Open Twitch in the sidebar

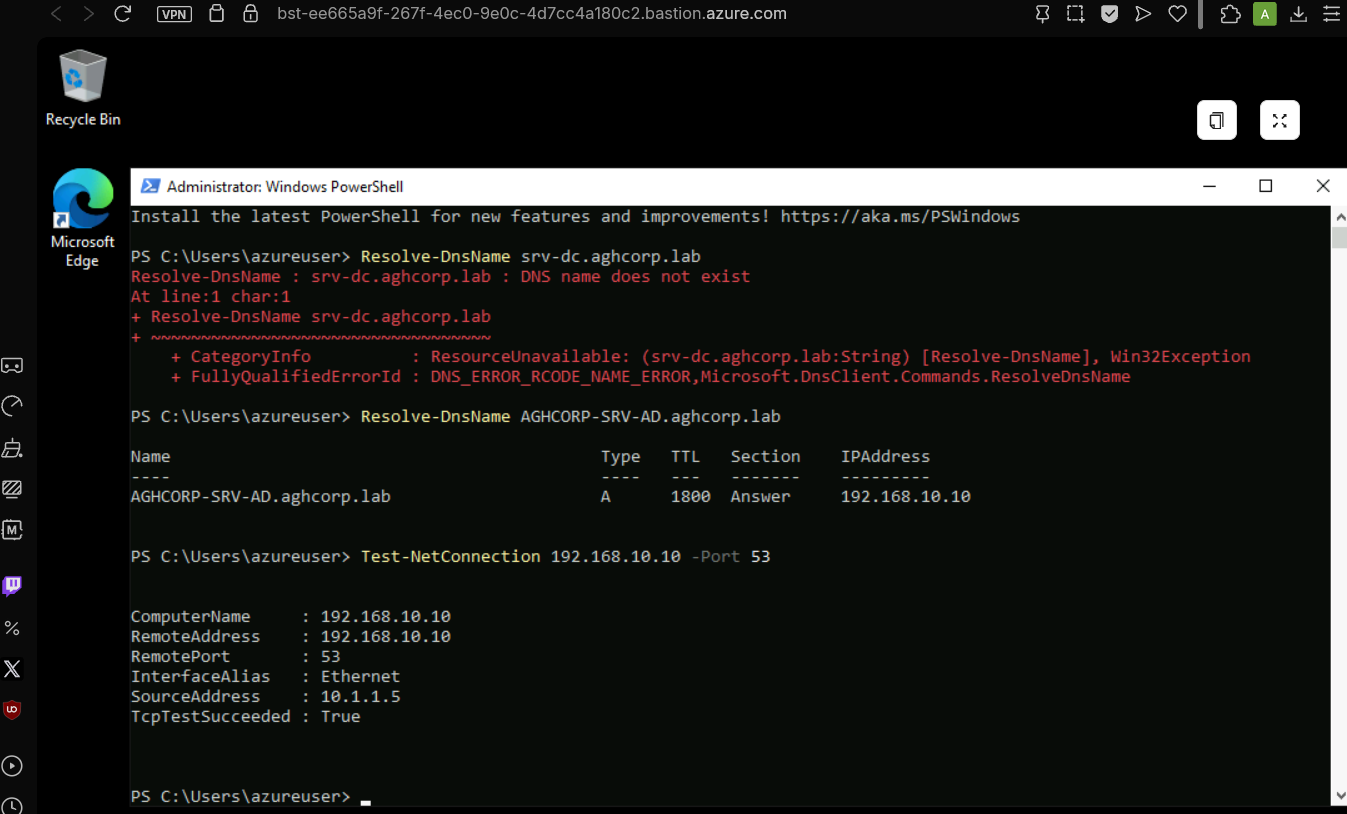(12, 586)
